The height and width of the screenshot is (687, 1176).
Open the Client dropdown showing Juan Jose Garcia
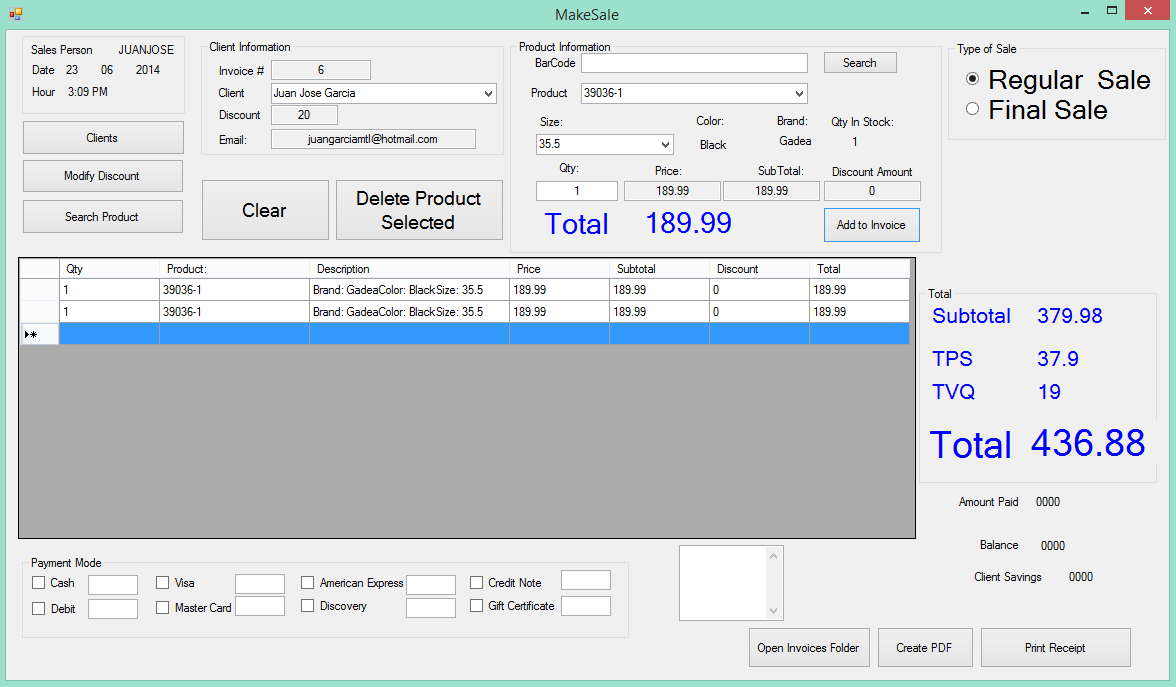(488, 94)
